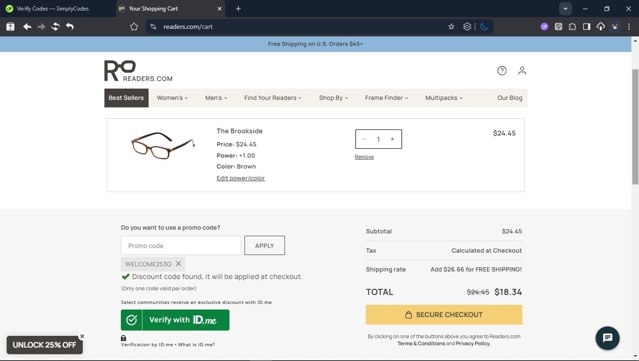Click the upload cloud icon in the toolbar
Viewport: 639px width, 361px height.
(601, 26)
